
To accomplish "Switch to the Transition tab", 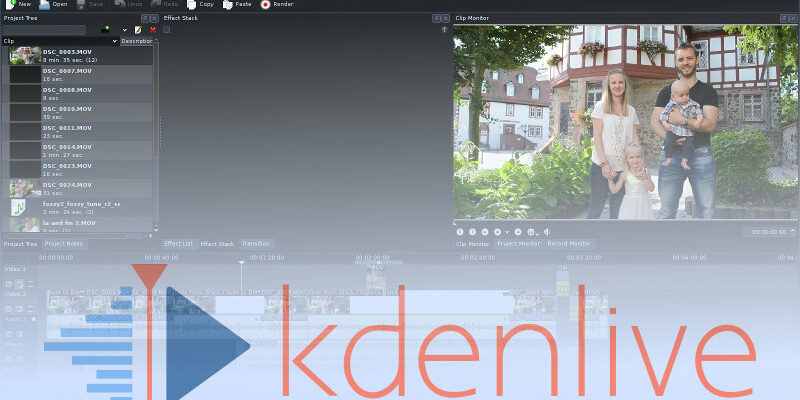I will tap(256, 244).
